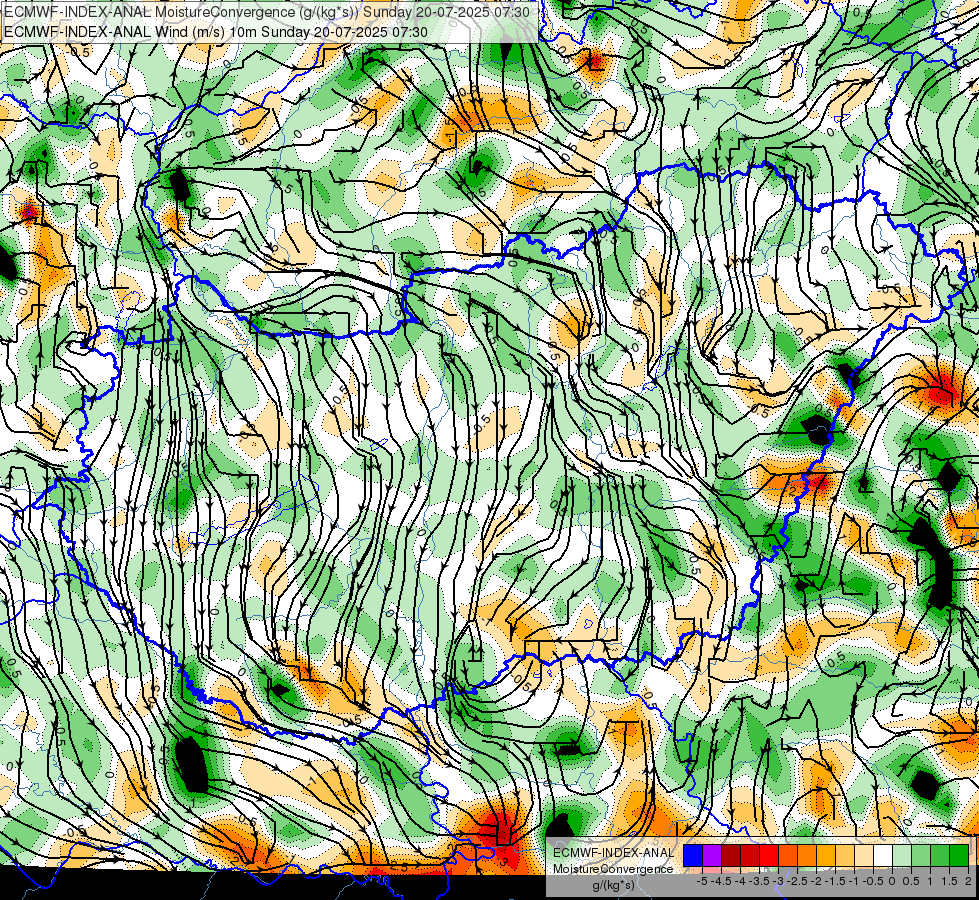
Task: Click the legend unit g/(kg*s)
Action: pyautogui.click(x=614, y=885)
